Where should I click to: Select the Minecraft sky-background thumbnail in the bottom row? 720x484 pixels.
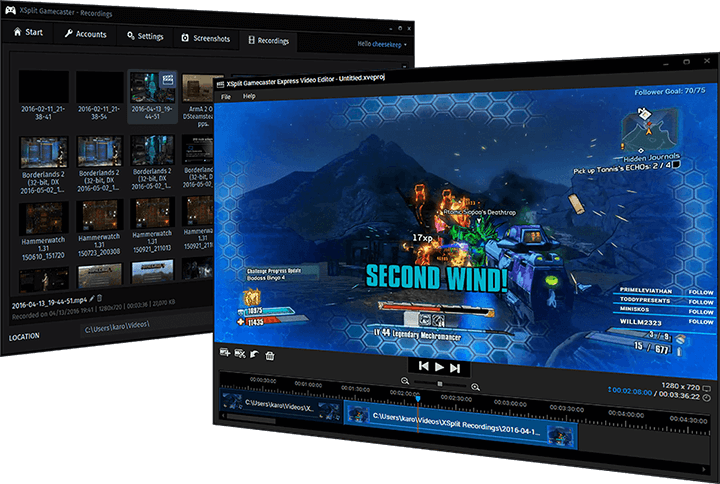(152, 271)
